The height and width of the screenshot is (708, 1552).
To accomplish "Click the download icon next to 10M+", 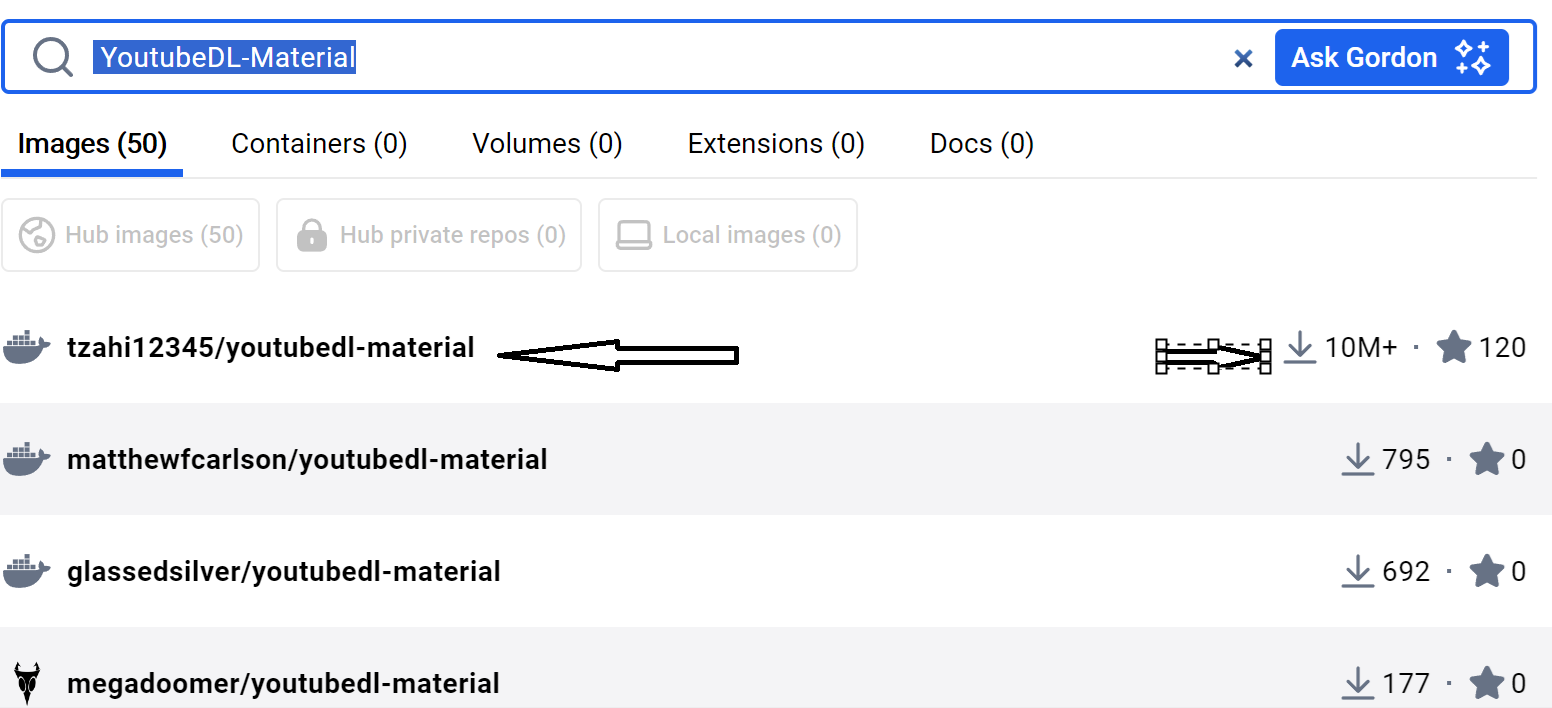I will pos(1299,348).
